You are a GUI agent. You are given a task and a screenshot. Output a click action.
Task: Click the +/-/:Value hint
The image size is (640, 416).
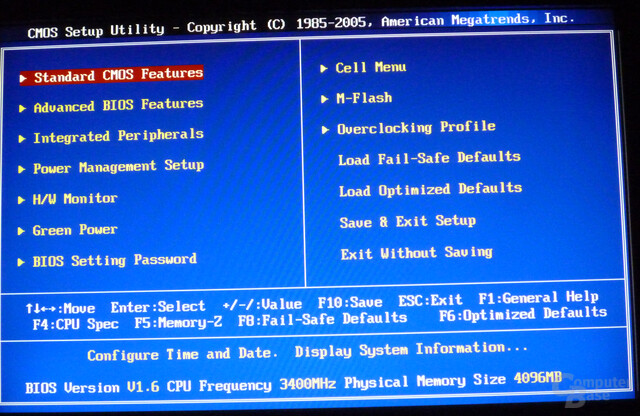262,305
